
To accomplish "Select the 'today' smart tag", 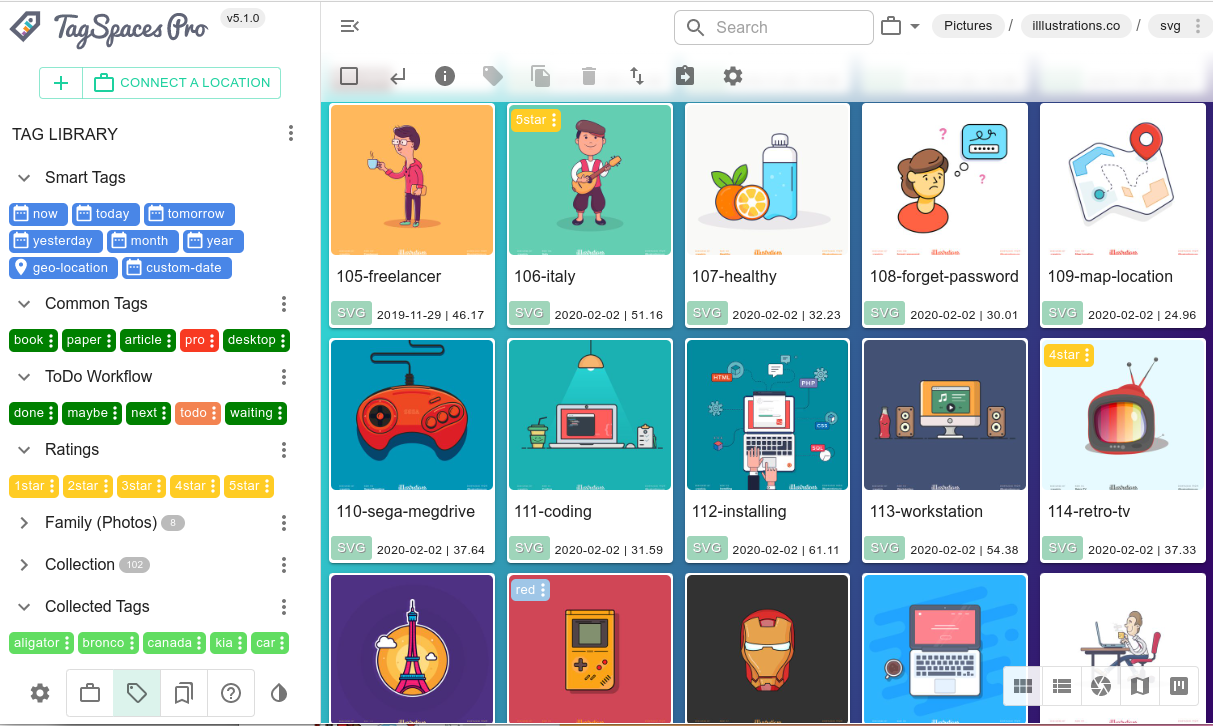I will (106, 214).
